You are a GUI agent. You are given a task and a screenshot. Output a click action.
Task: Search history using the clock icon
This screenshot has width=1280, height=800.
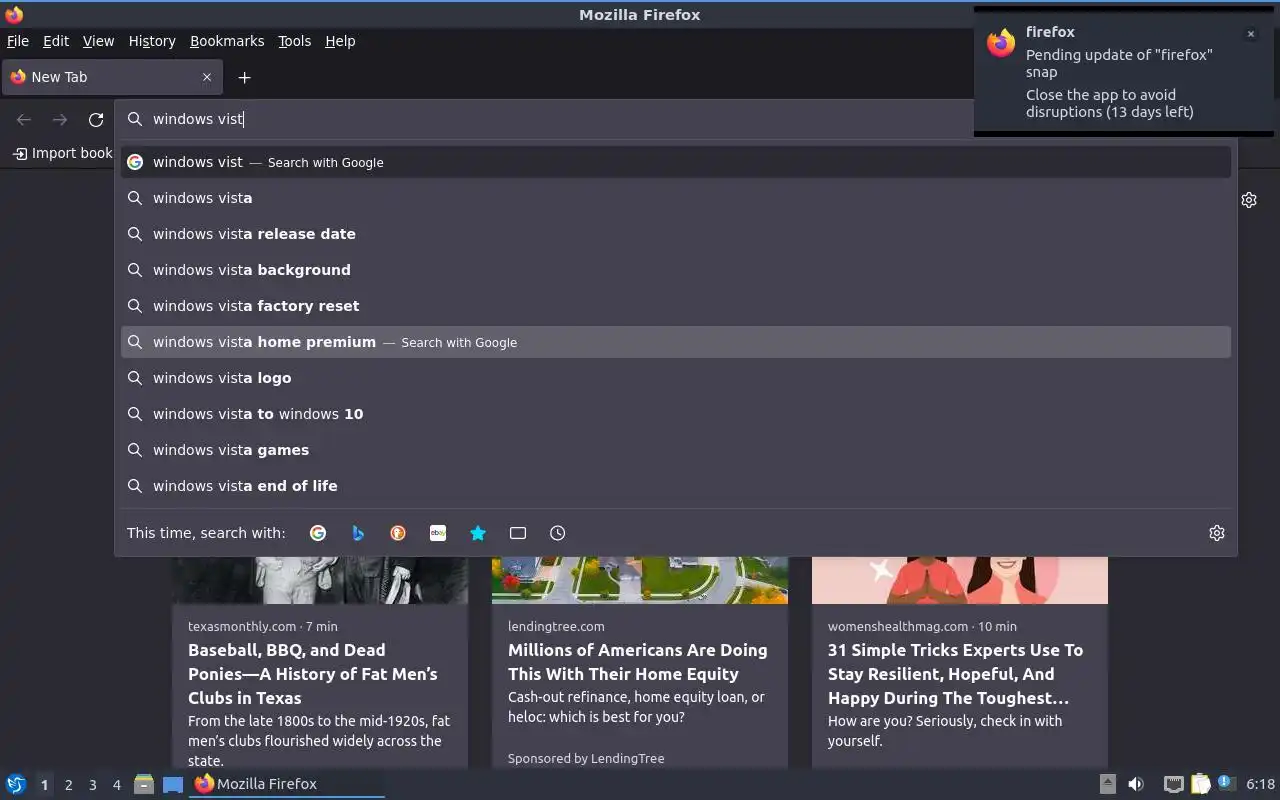[x=558, y=533]
